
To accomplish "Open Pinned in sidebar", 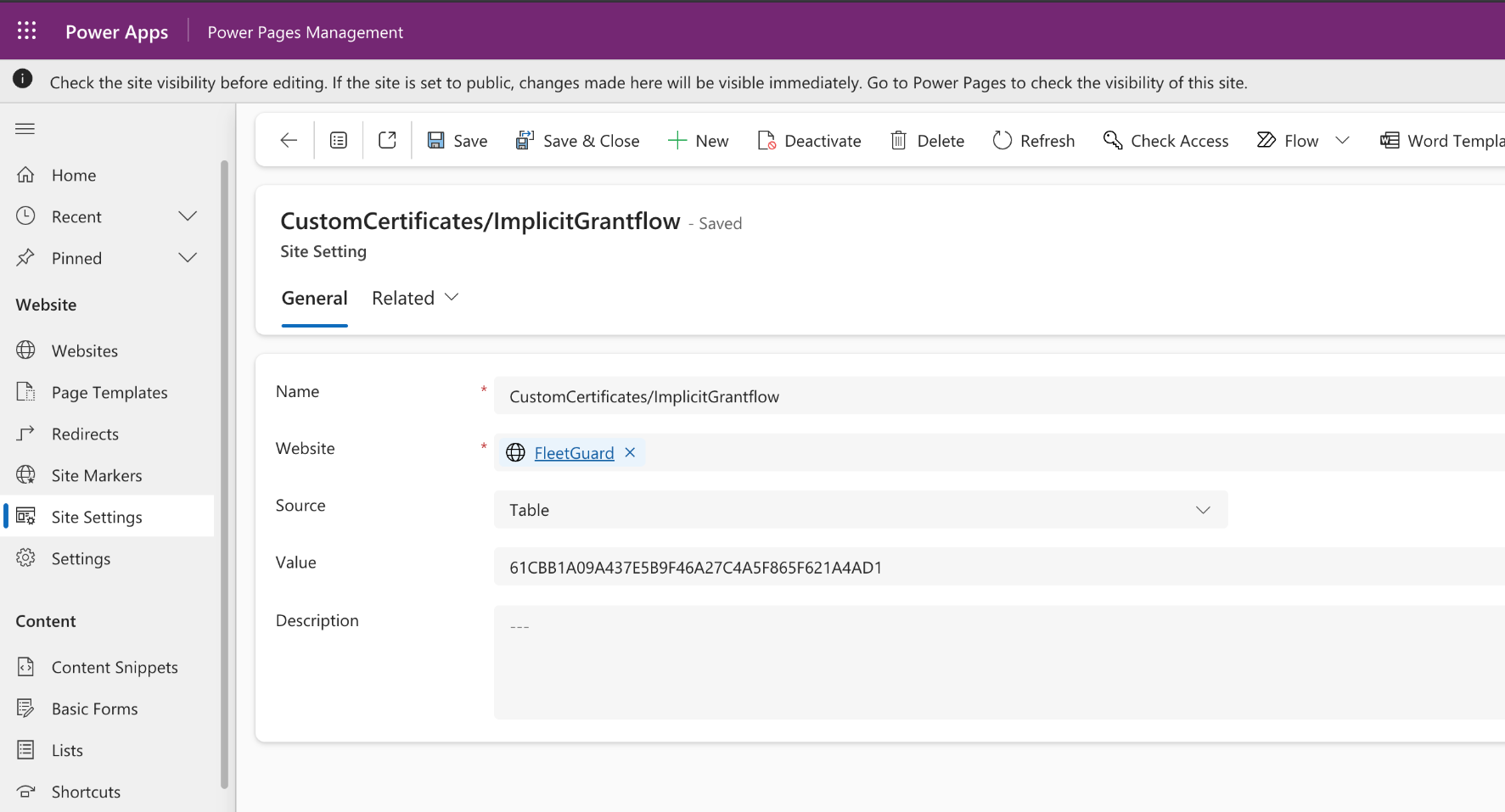I will (x=76, y=258).
